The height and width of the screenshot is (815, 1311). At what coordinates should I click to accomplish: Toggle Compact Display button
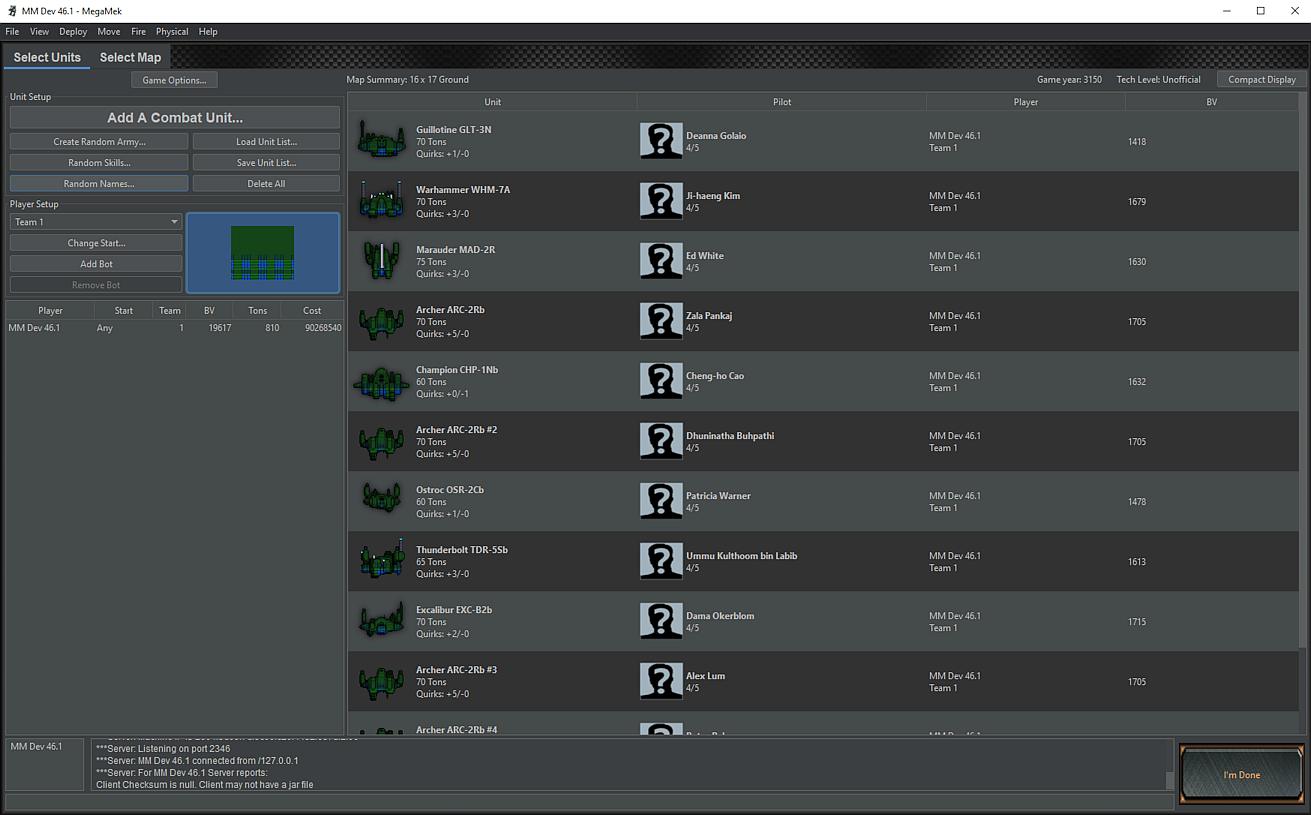1261,80
